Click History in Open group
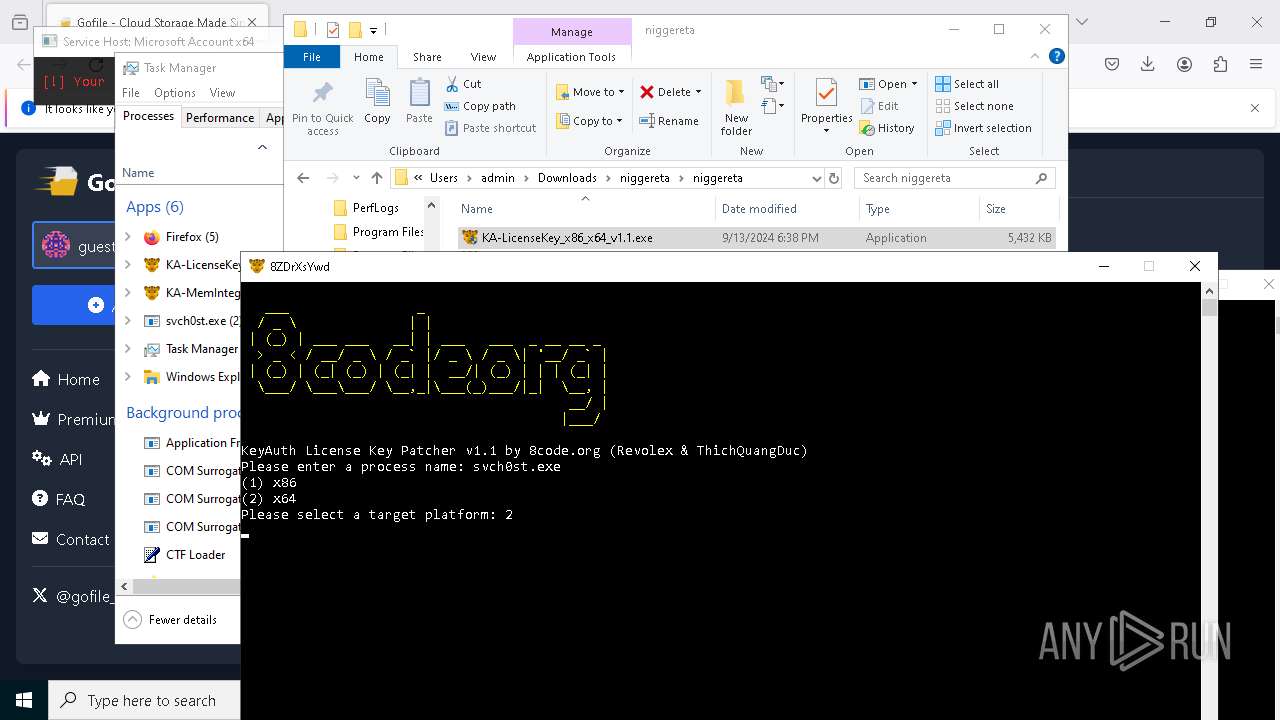The image size is (1280, 720). 886,128
